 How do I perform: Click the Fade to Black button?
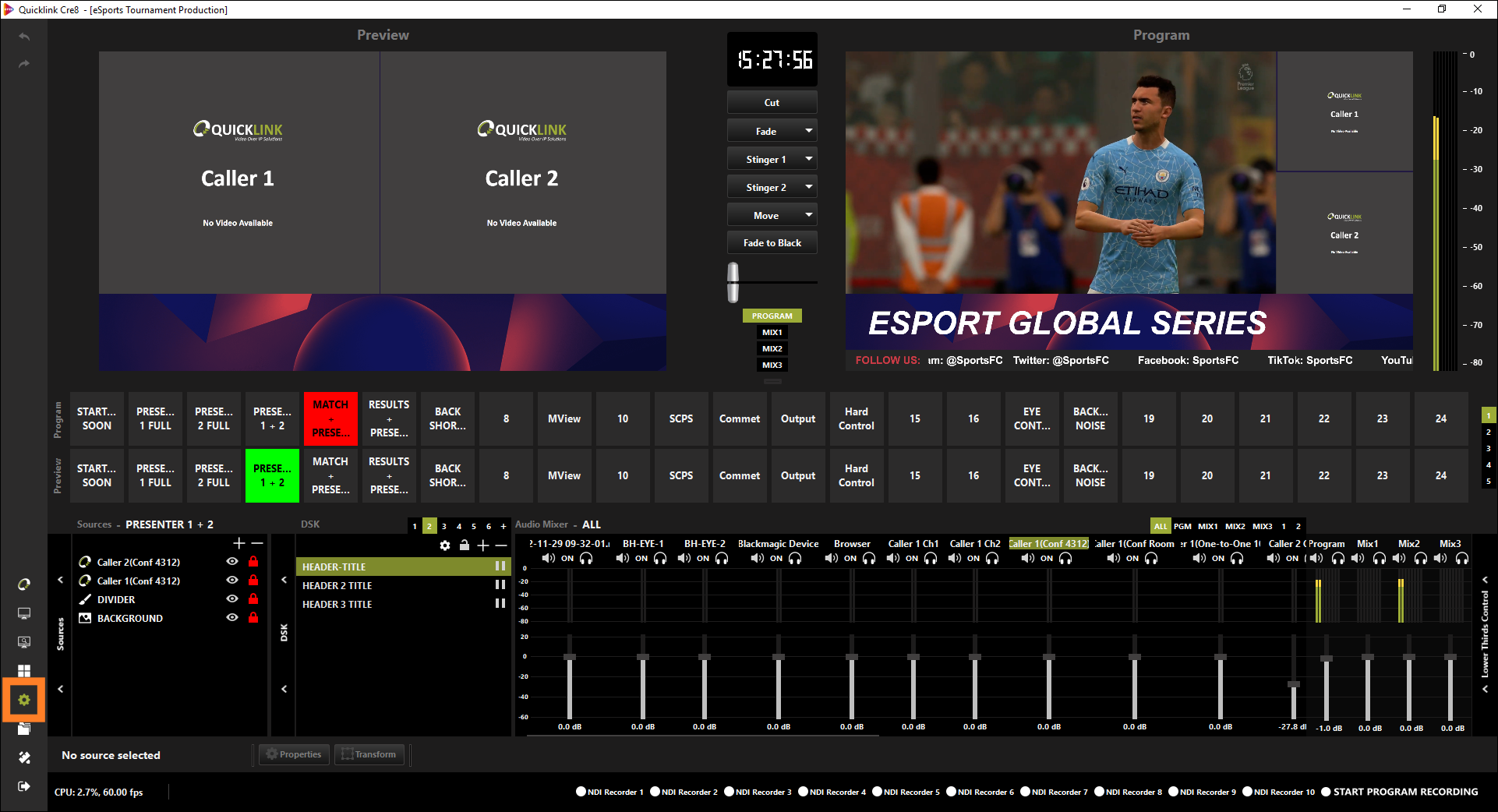click(772, 243)
